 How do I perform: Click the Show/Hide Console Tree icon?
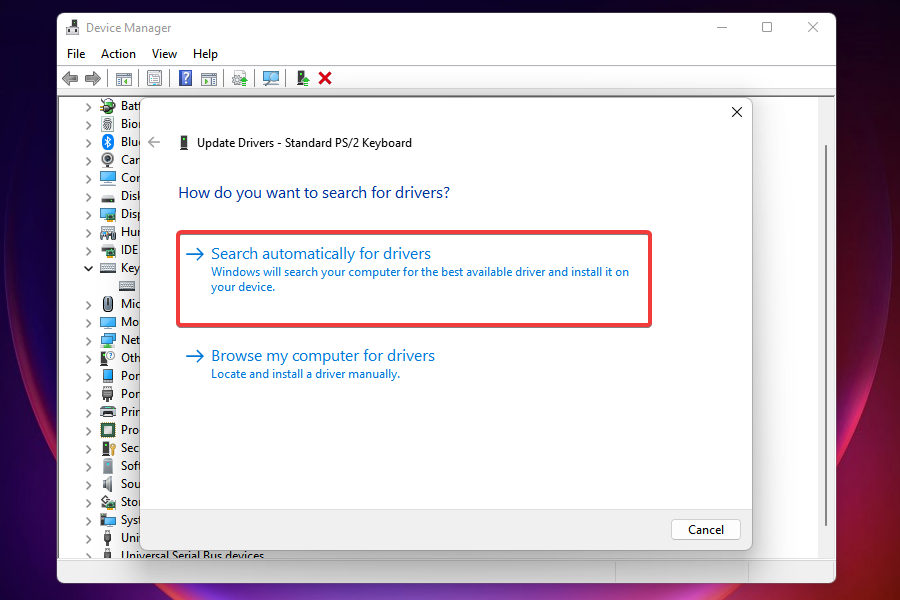(124, 78)
